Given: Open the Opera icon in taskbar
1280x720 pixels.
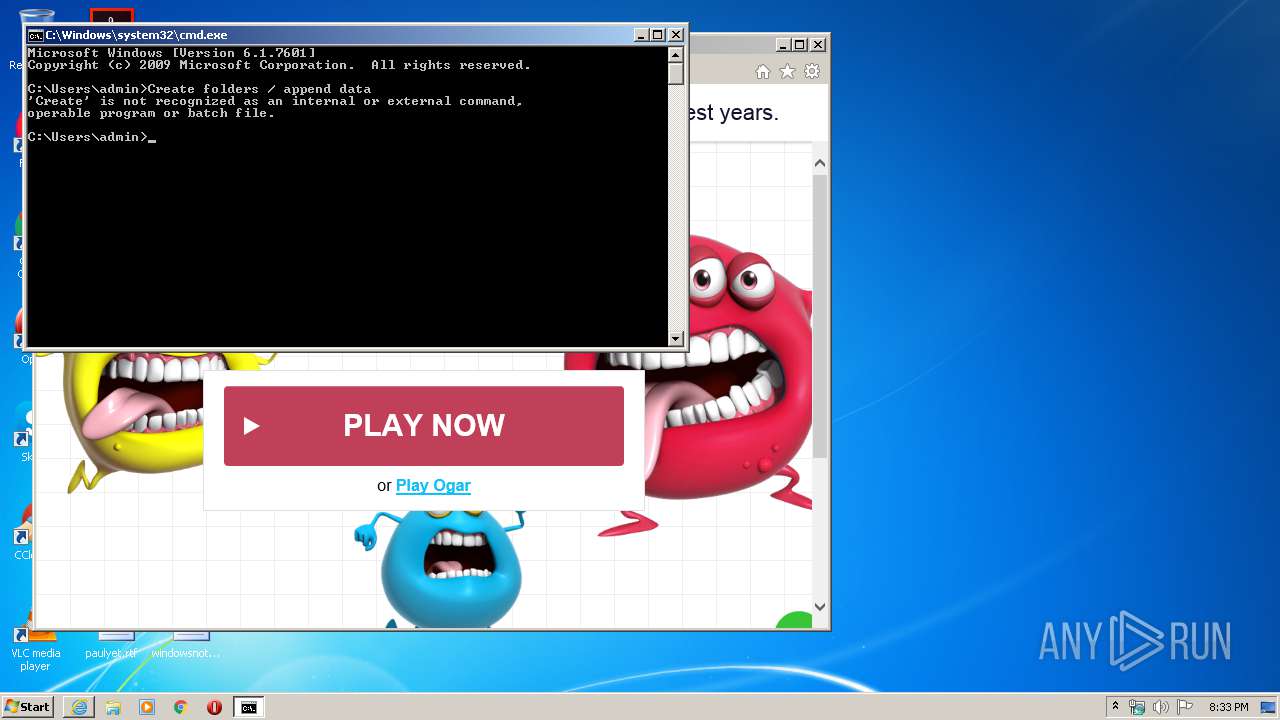Looking at the screenshot, I should click(214, 707).
